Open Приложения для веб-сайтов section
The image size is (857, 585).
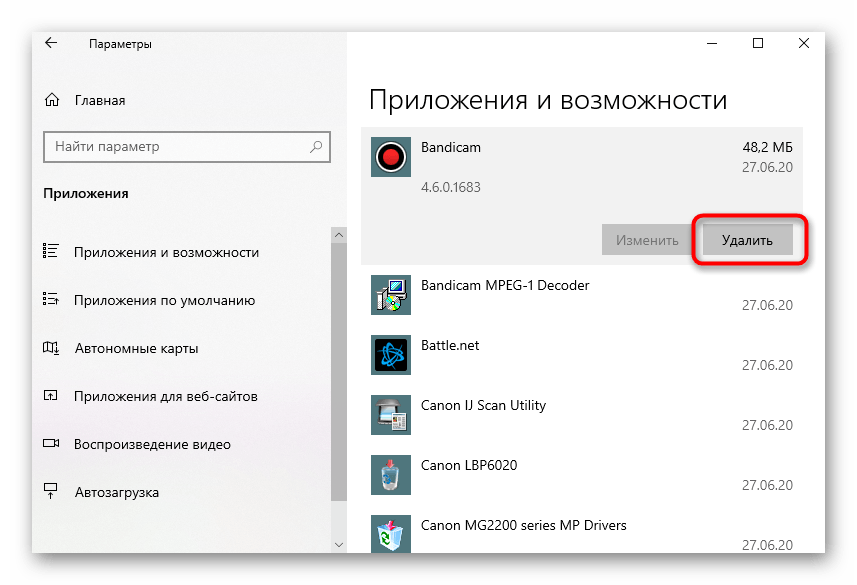pos(166,396)
